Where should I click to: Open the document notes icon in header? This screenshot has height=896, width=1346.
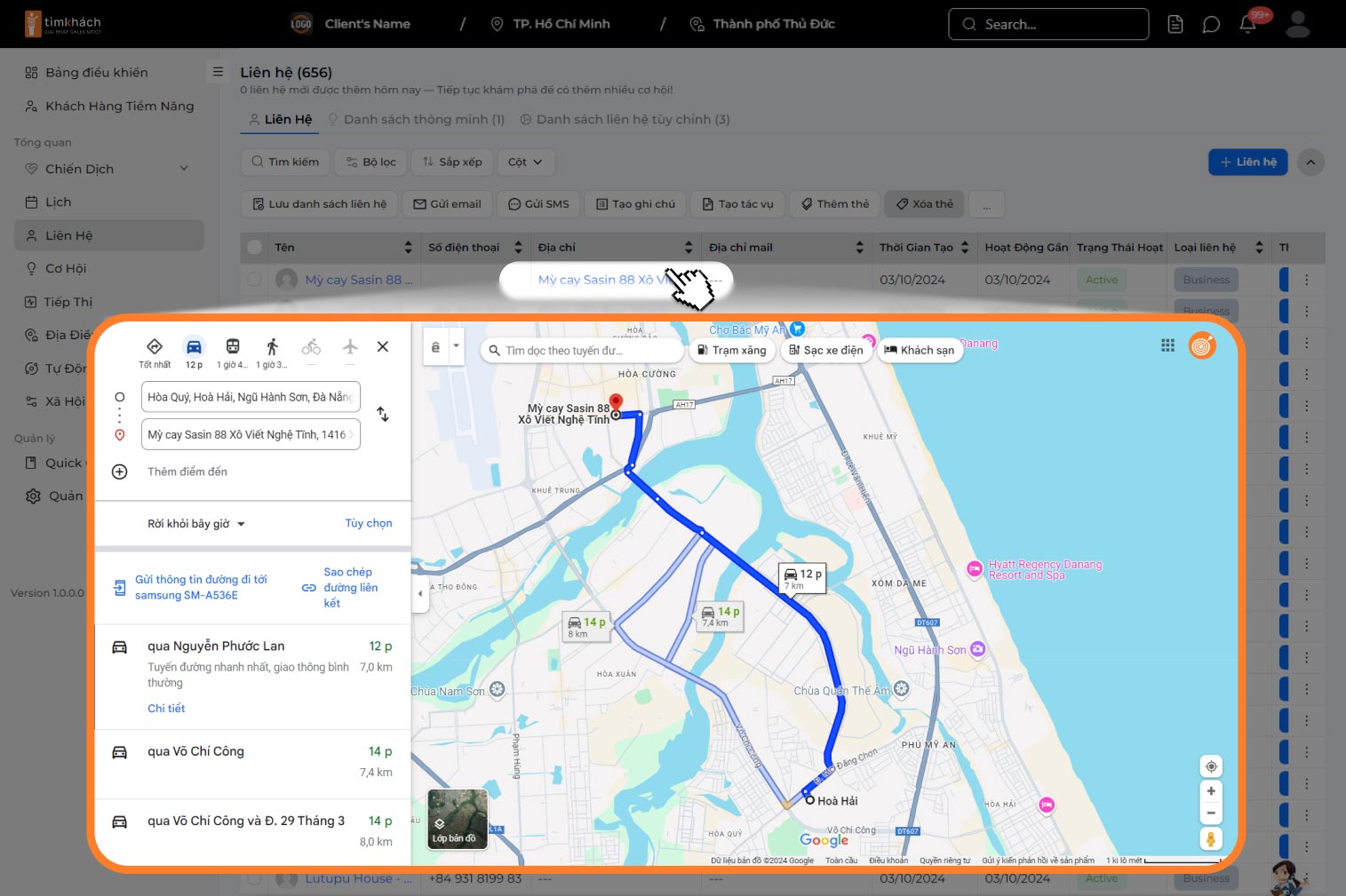pos(1175,24)
